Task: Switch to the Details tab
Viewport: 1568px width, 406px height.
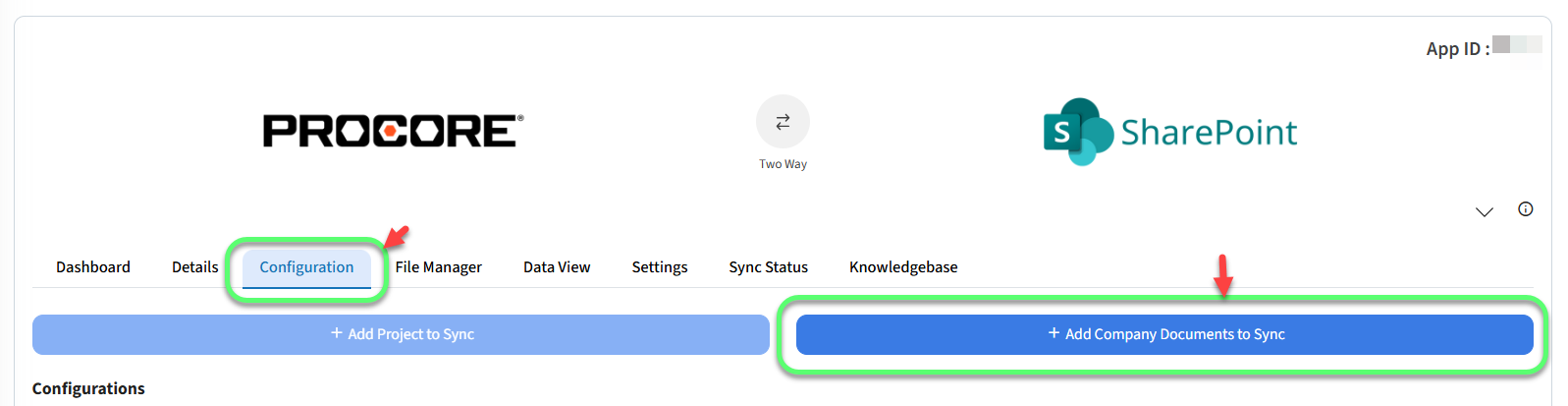Action: (194, 267)
